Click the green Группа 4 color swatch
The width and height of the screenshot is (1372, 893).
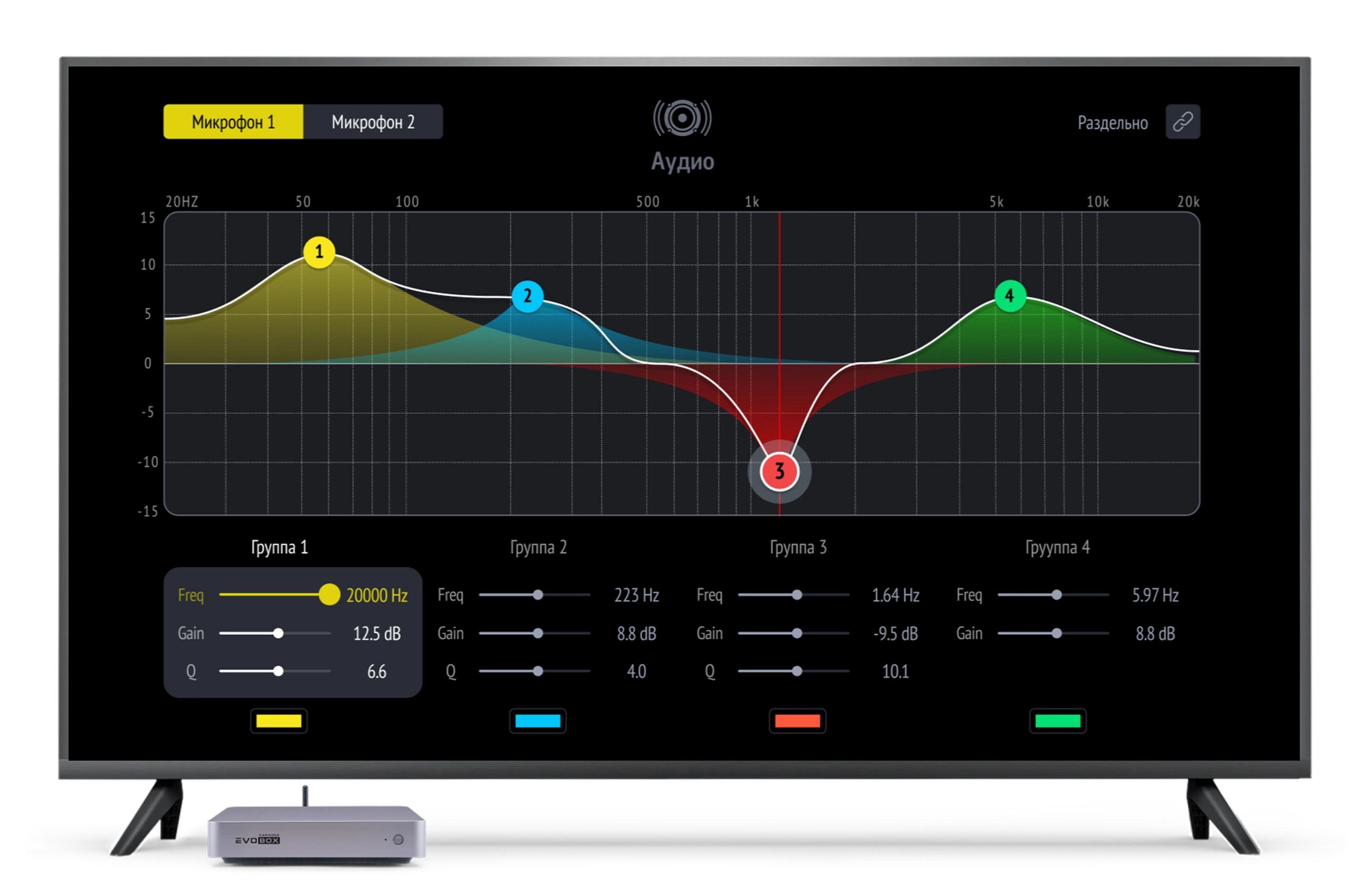[x=1057, y=721]
